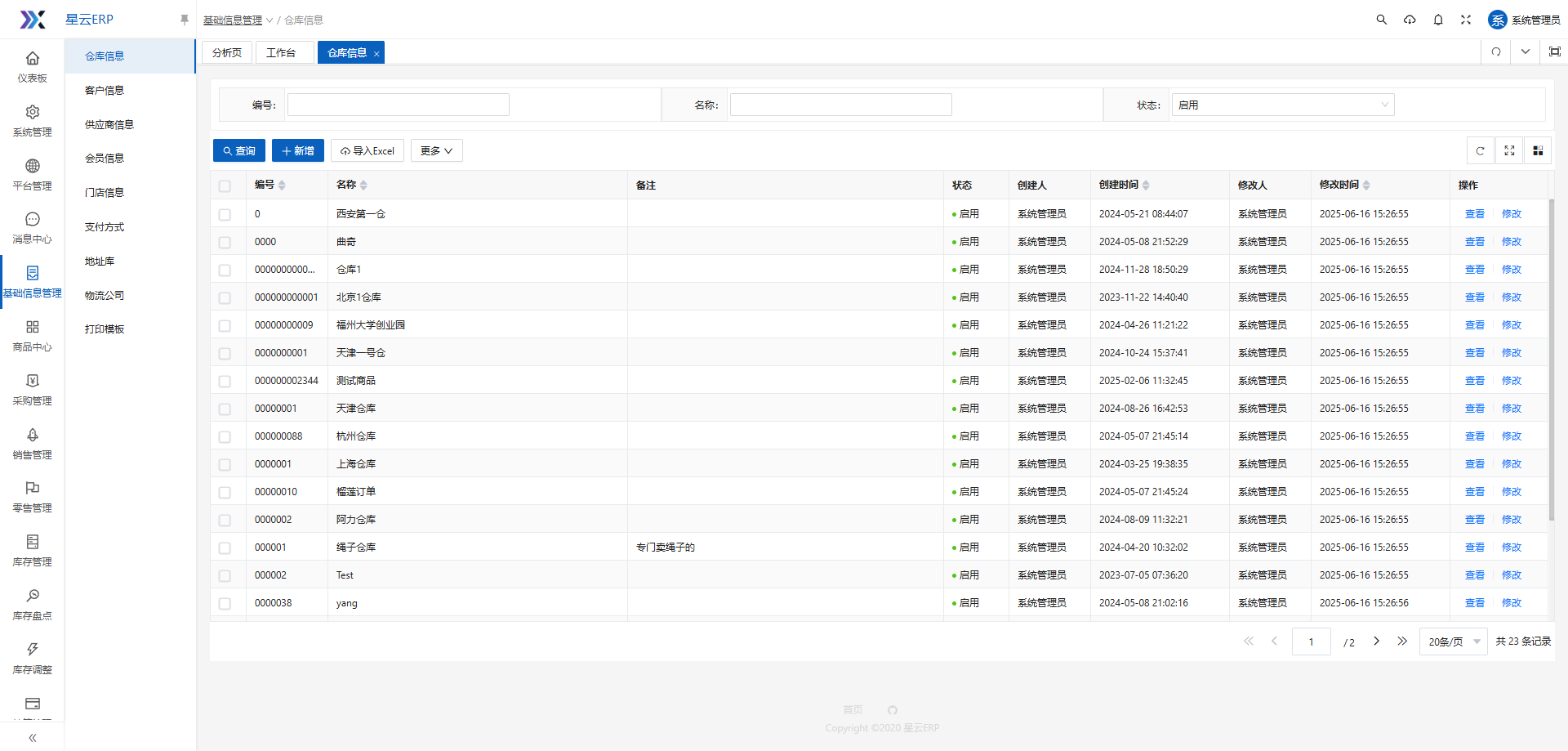The width and height of the screenshot is (1568, 751).
Task: Open the column layout settings icon
Action: point(1538,151)
